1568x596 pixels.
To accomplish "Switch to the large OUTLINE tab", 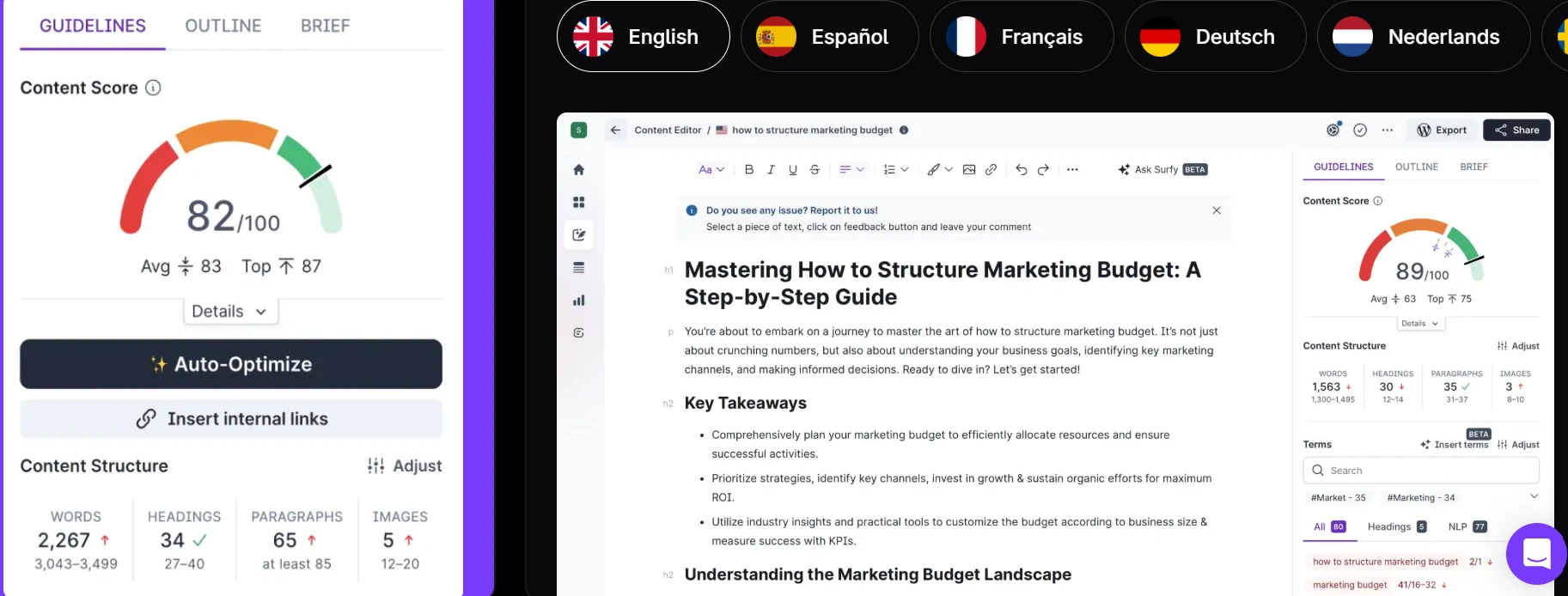I will point(223,26).
